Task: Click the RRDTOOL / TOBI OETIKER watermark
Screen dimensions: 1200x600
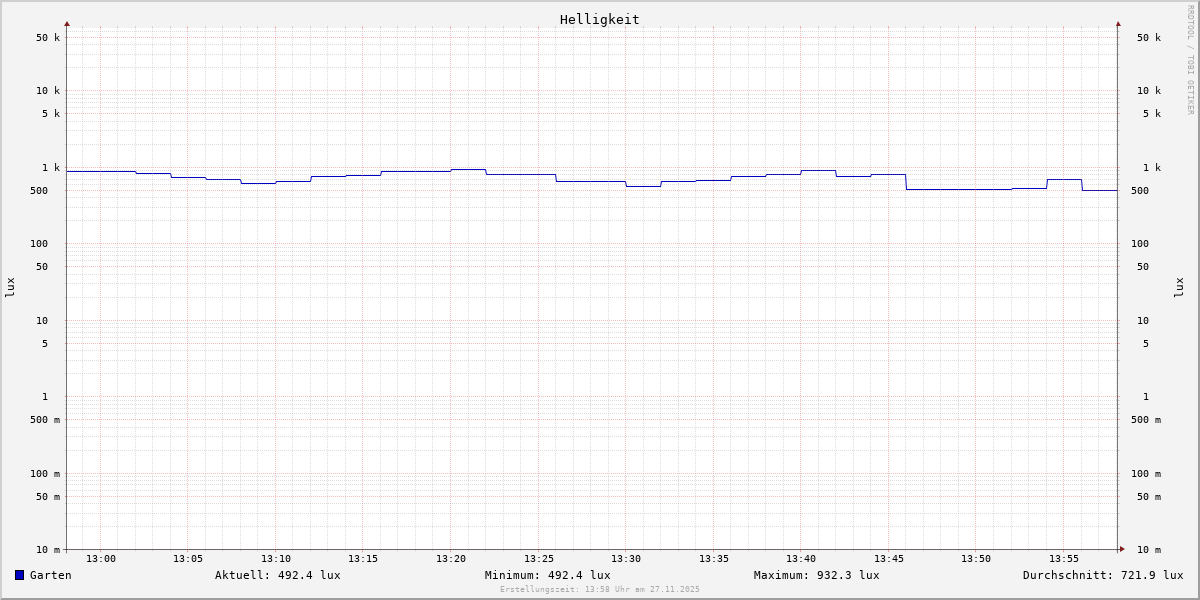Action: click(1190, 60)
